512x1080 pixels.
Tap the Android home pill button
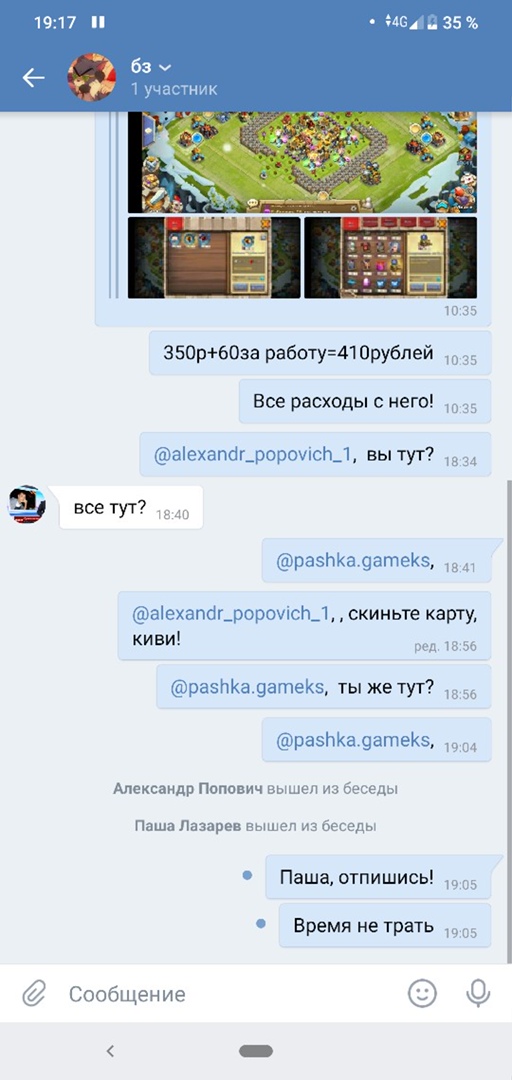256,1051
